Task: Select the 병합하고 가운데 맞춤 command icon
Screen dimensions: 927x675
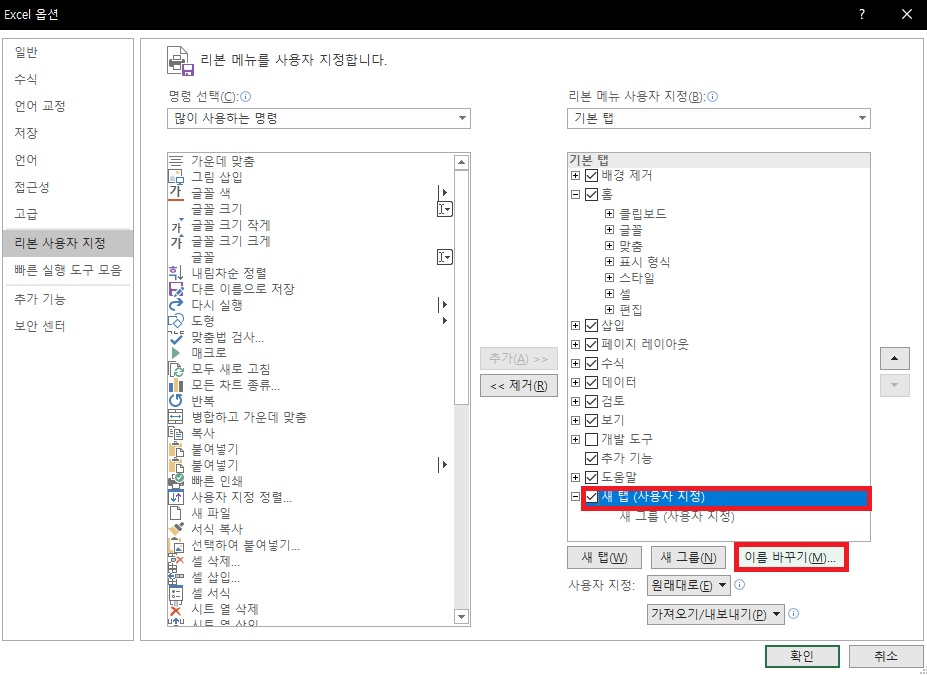Action: click(176, 417)
